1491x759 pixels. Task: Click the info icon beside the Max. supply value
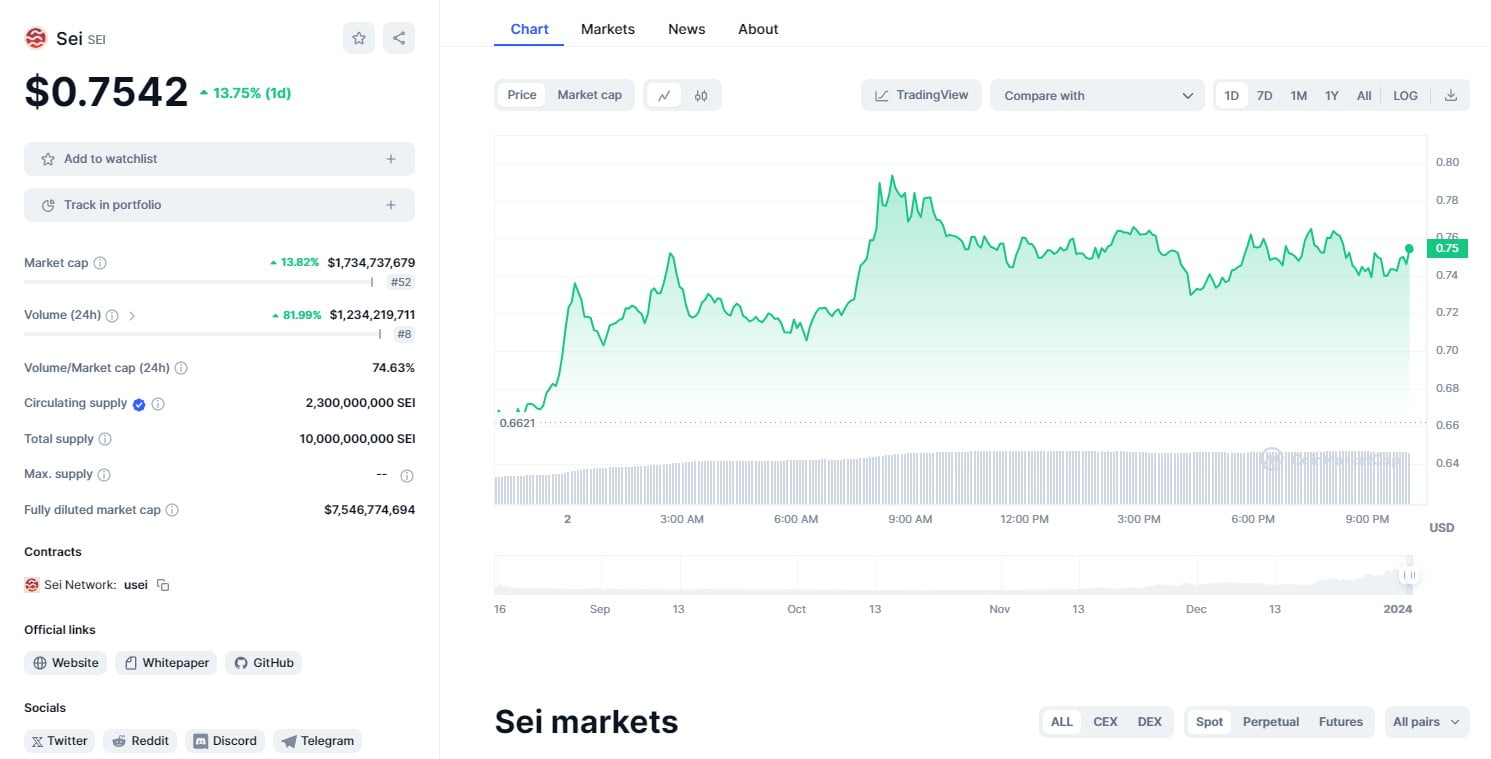[407, 475]
